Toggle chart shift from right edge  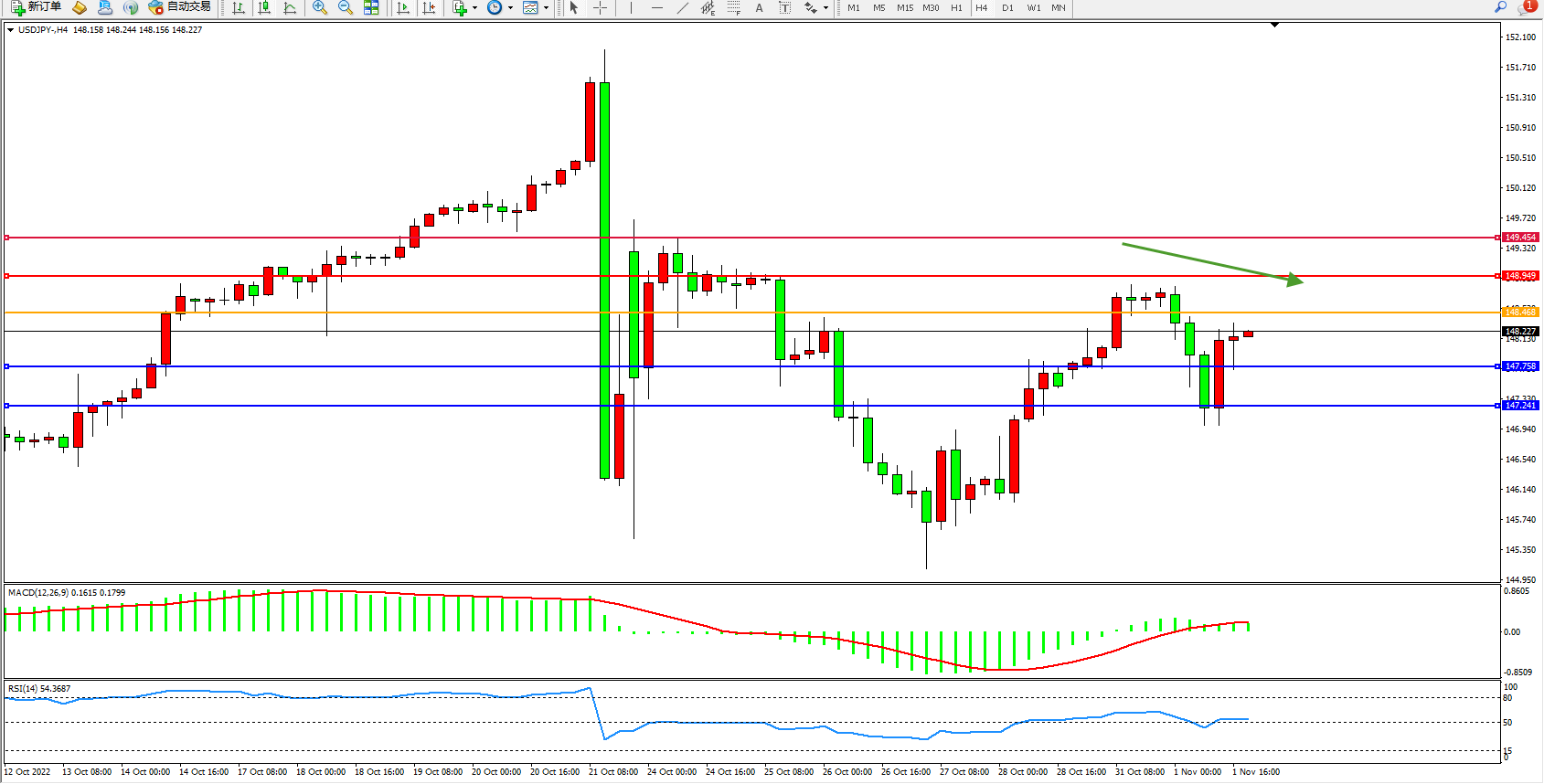[429, 8]
